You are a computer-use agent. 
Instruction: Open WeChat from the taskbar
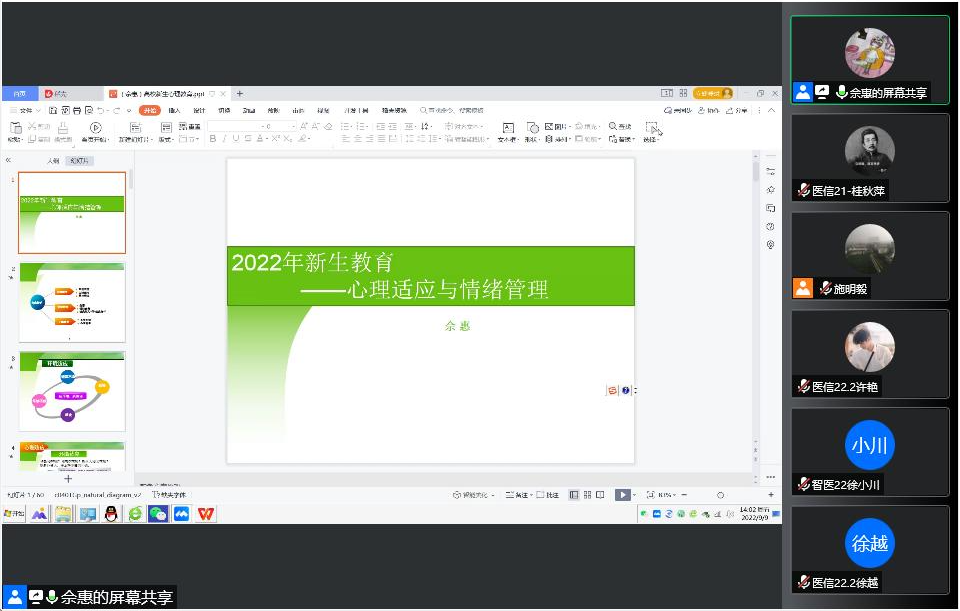point(158,514)
